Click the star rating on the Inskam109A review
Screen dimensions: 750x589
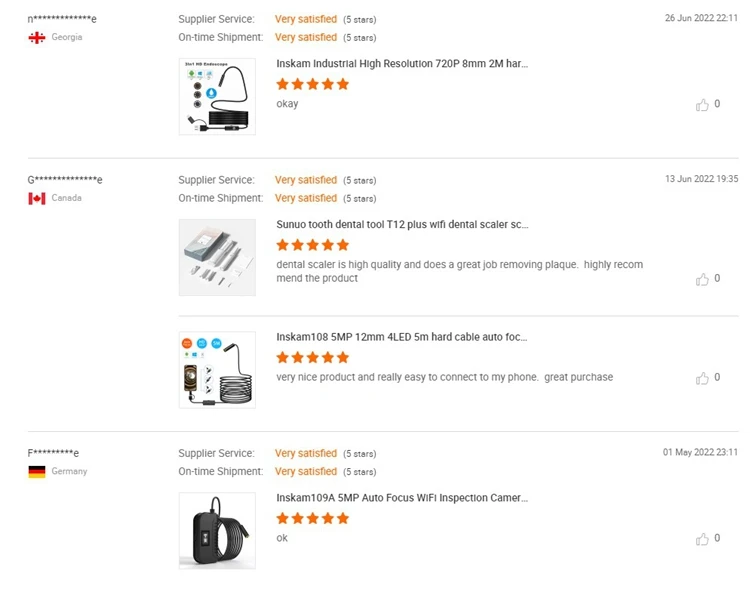tap(313, 518)
